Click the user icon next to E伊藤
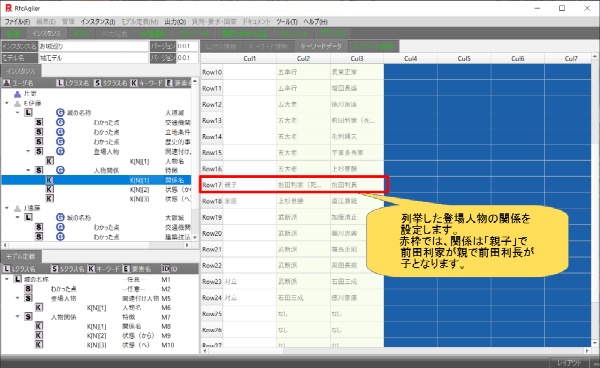The image size is (600, 368). click(17, 103)
